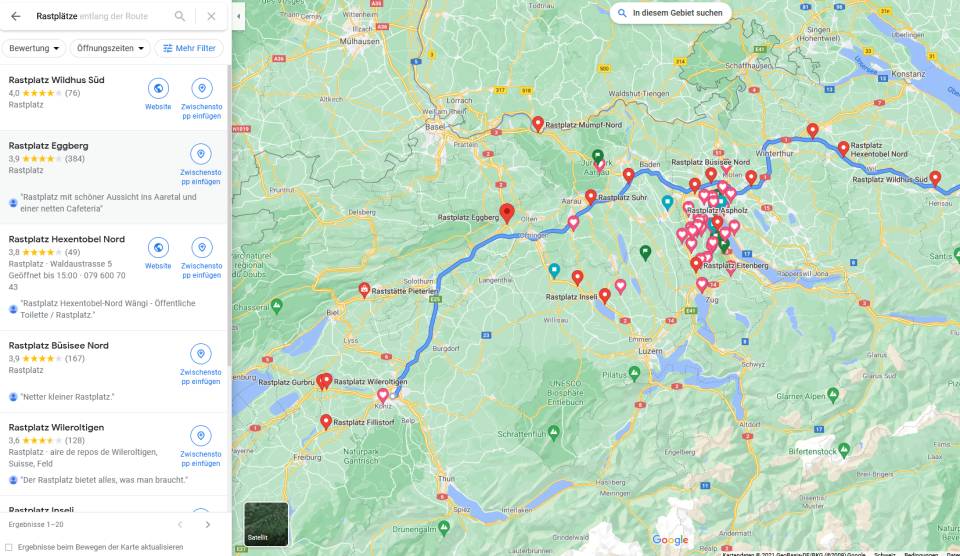
Task: Clear search with the X icon
Action: coord(211,16)
